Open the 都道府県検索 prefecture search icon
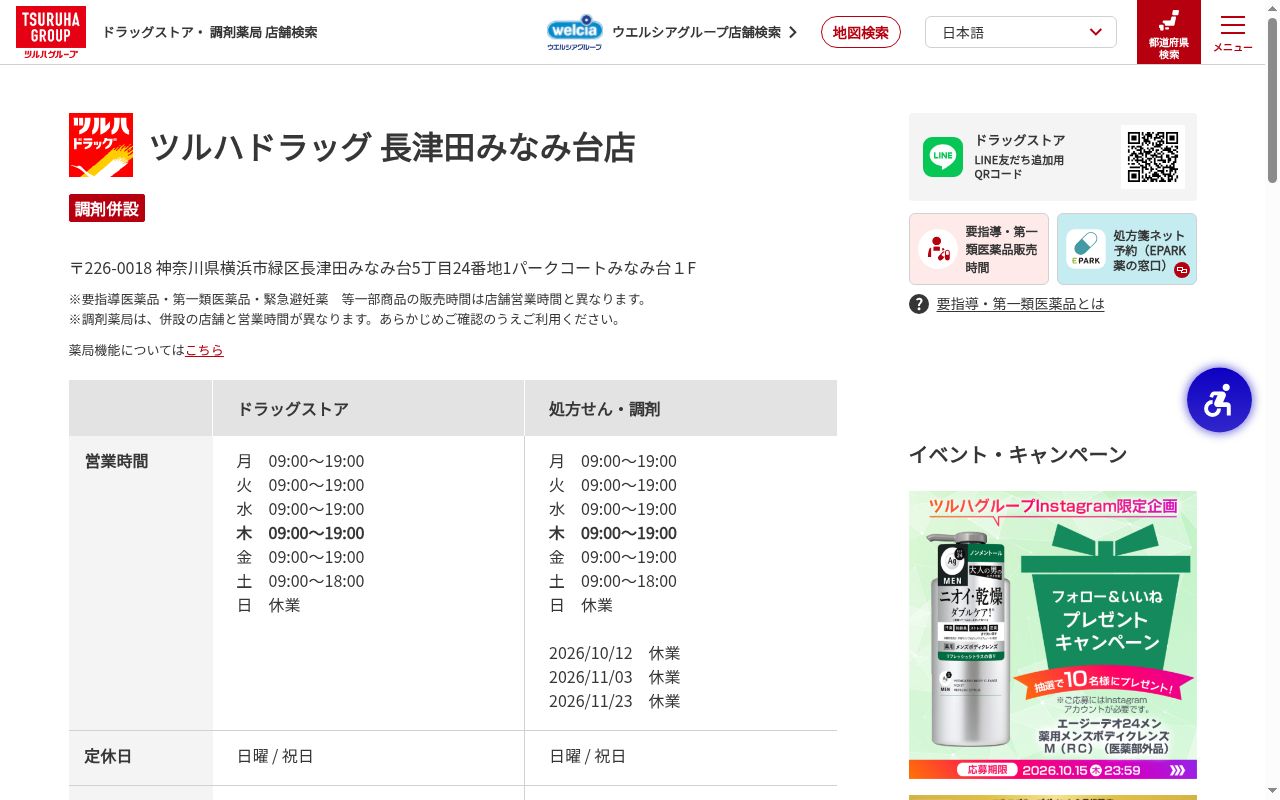The height and width of the screenshot is (800, 1280). 1169,32
